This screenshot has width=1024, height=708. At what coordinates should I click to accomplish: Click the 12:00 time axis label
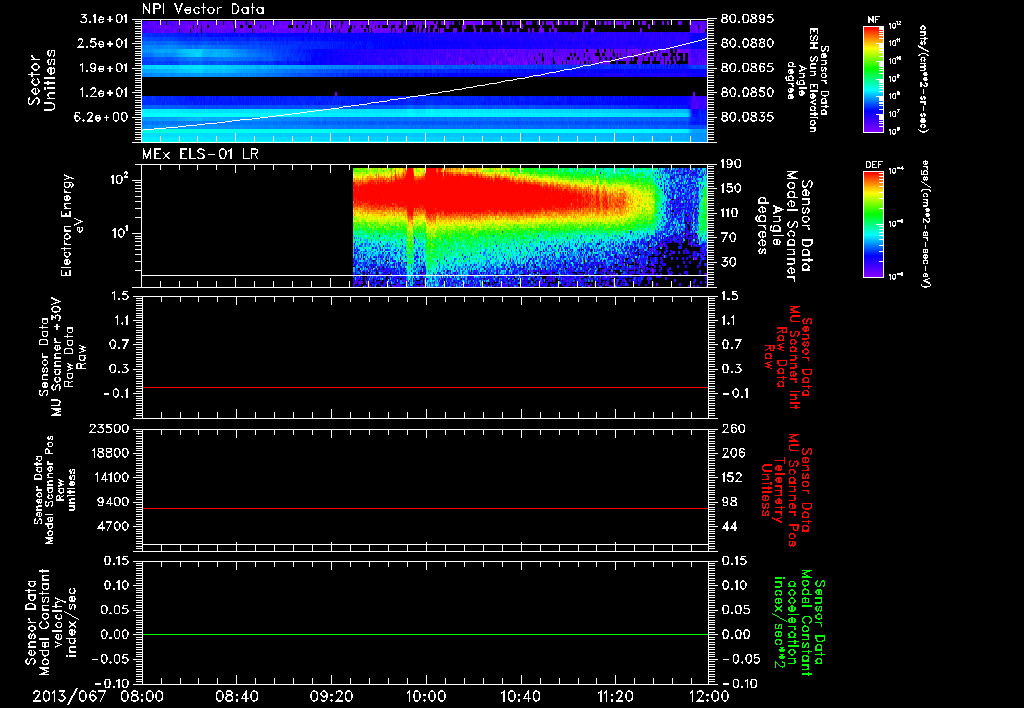tap(709, 696)
